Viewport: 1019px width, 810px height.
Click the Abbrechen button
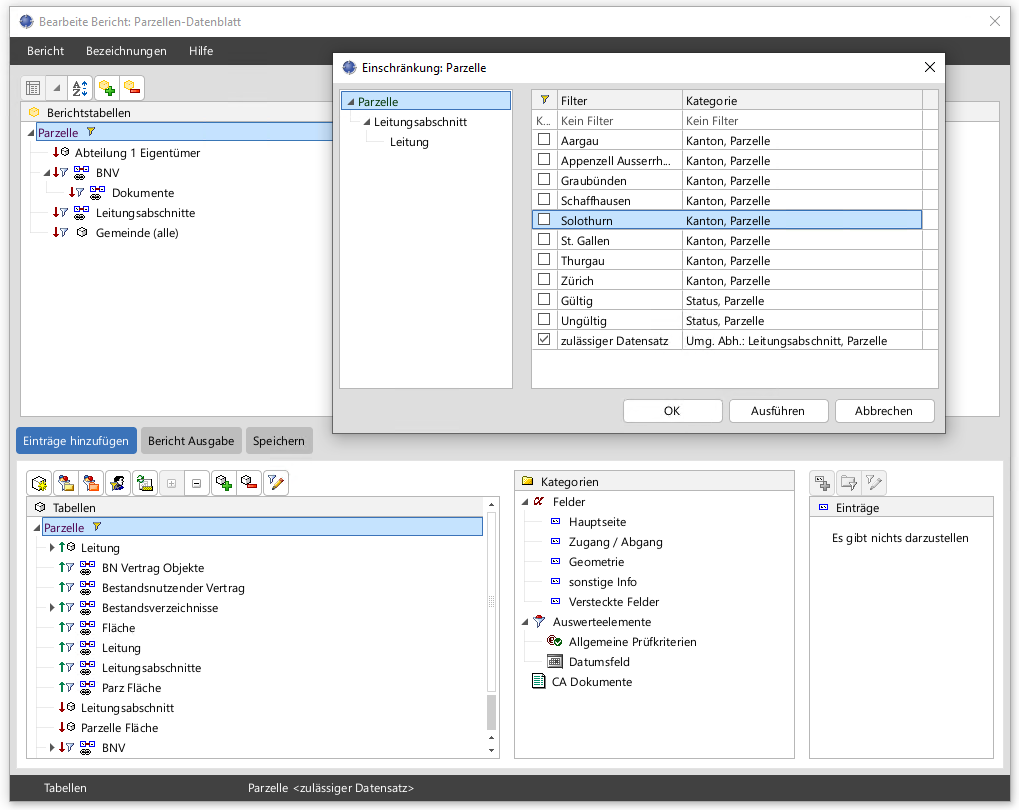pos(884,411)
